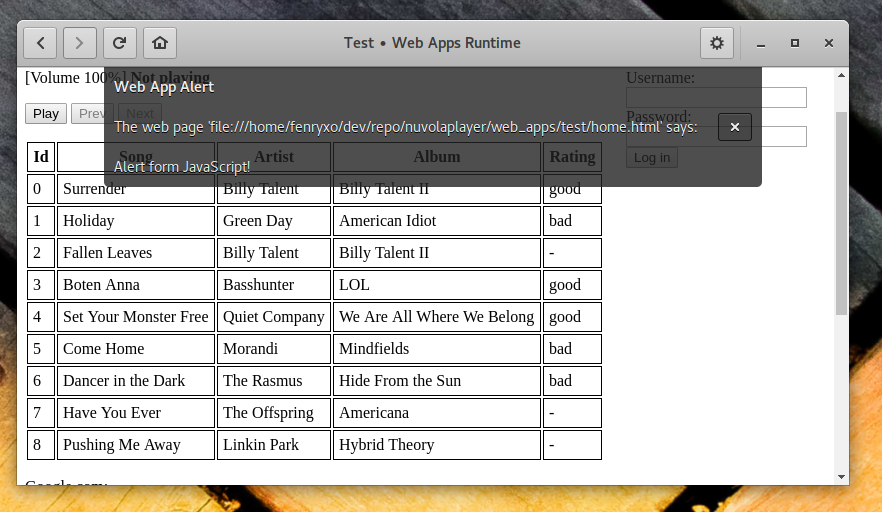Select the 'Have You Ever' song cell

tap(136, 413)
